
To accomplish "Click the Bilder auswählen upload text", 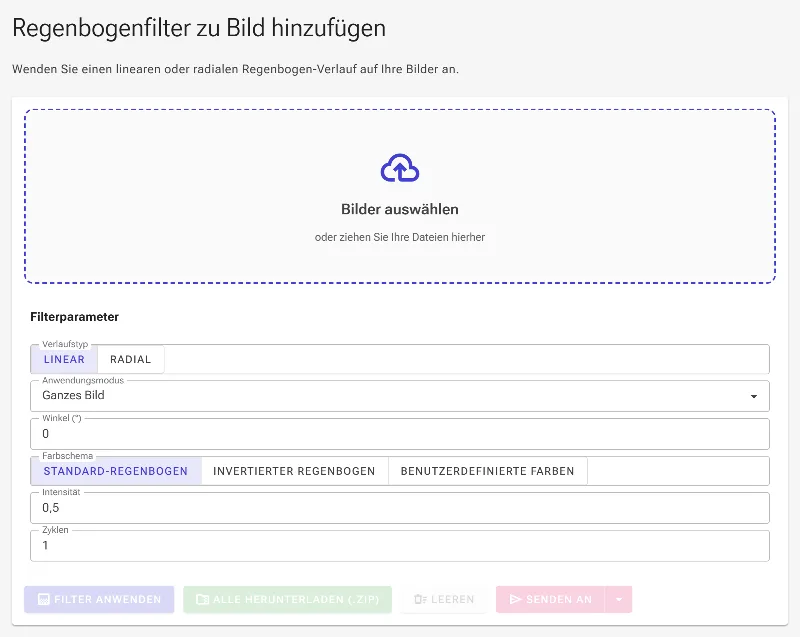I will pyautogui.click(x=400, y=209).
